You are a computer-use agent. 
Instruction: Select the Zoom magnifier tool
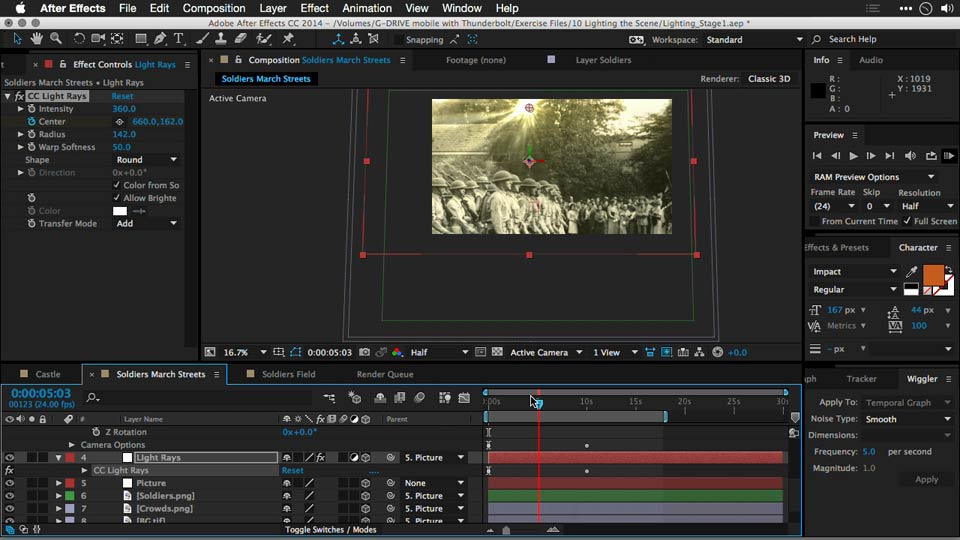click(56, 39)
